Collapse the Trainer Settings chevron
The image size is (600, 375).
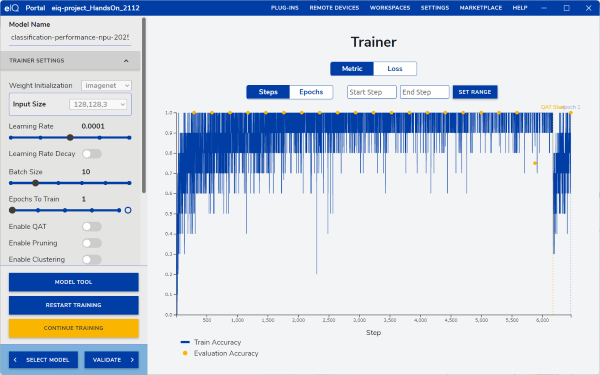(x=126, y=61)
